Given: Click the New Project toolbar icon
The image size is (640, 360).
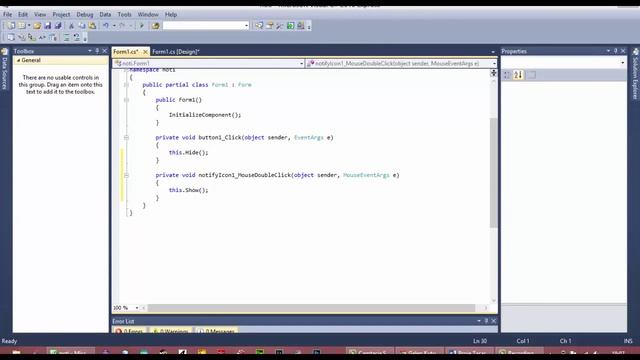Looking at the screenshot, I should pos(11,26).
